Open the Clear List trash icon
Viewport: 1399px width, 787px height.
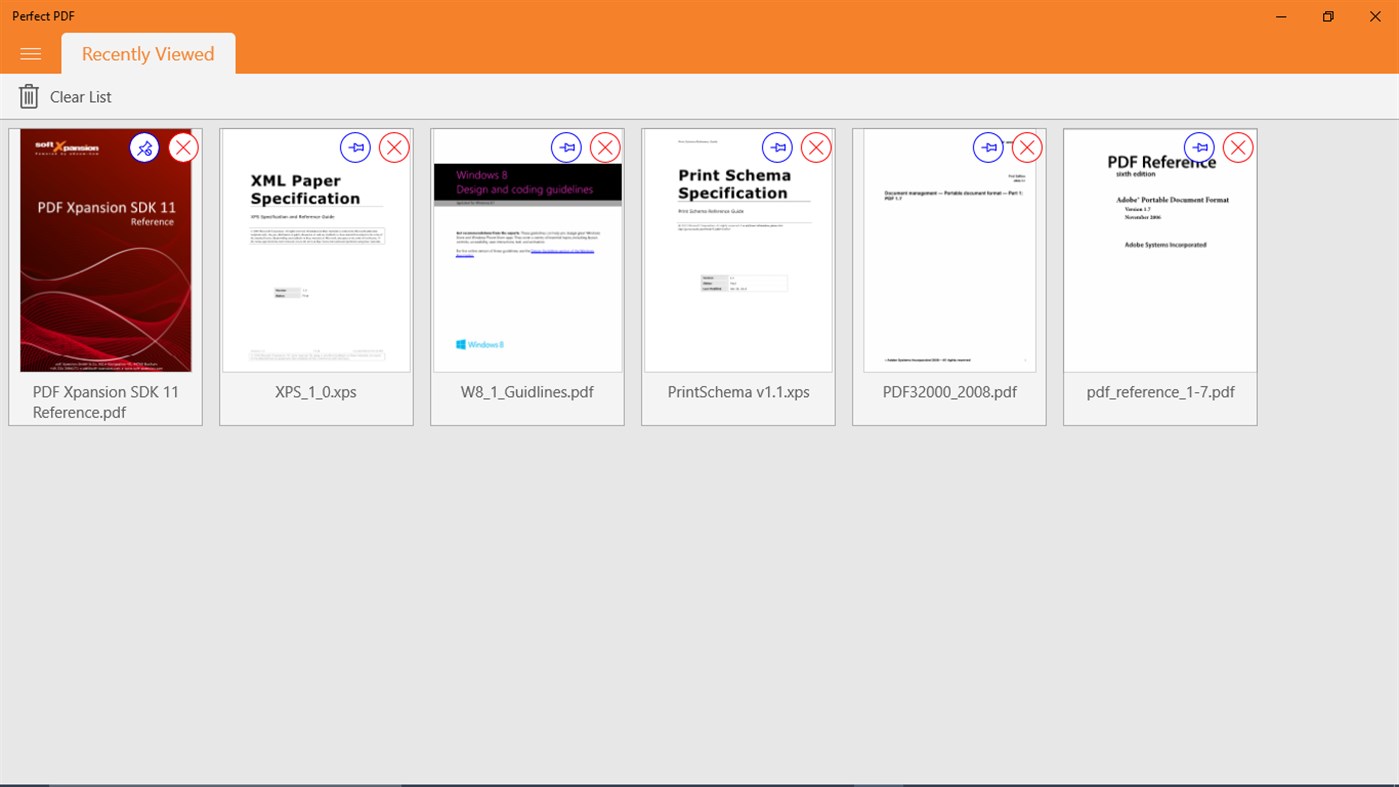[x=29, y=96]
